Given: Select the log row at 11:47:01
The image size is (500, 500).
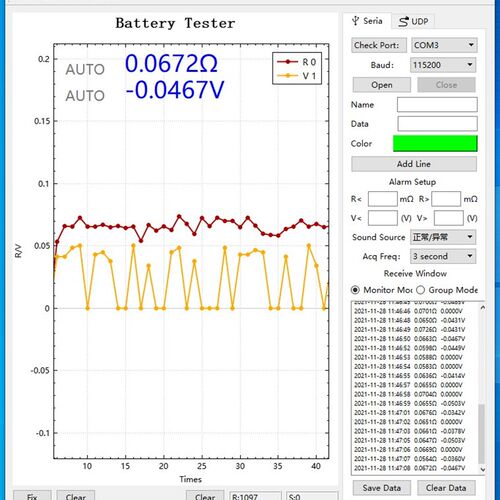Looking at the screenshot, I should point(409,413).
